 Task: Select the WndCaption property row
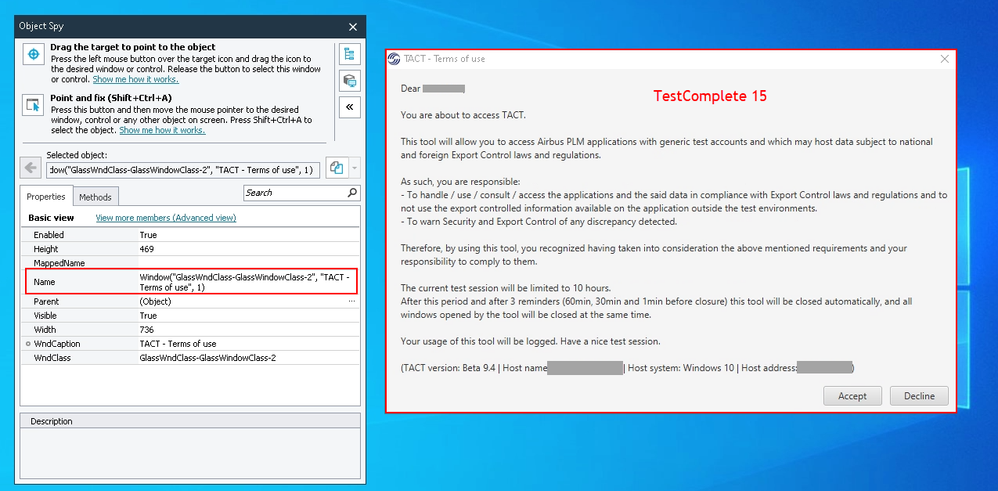[190, 344]
